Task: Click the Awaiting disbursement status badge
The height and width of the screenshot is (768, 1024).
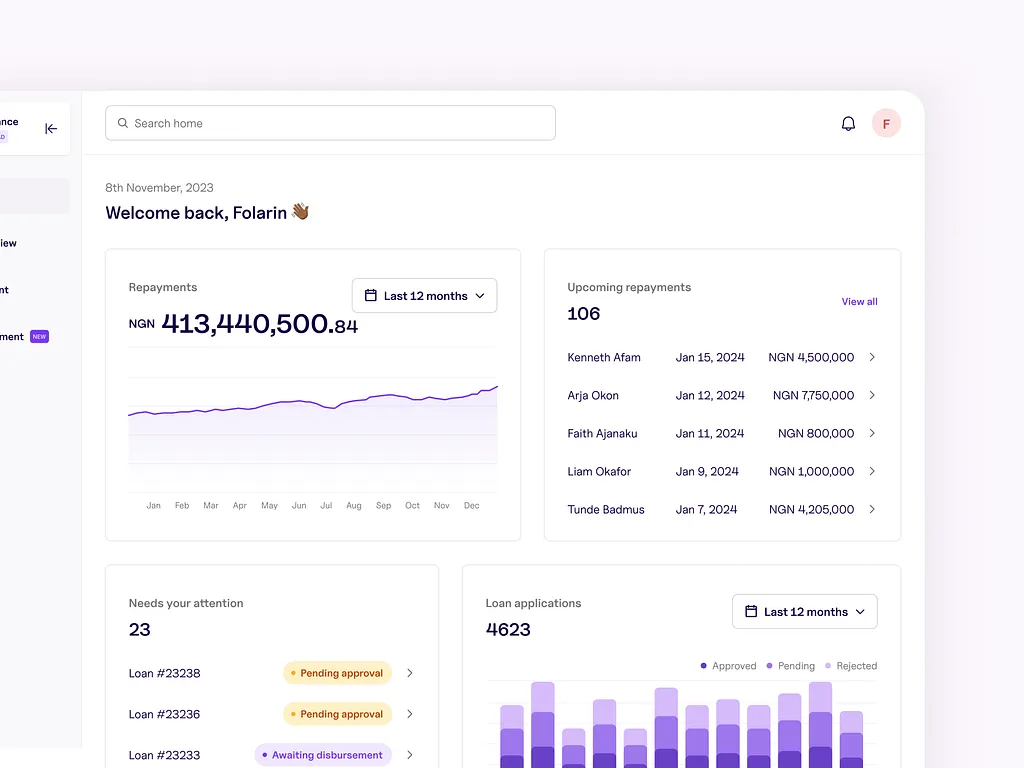Action: click(322, 755)
